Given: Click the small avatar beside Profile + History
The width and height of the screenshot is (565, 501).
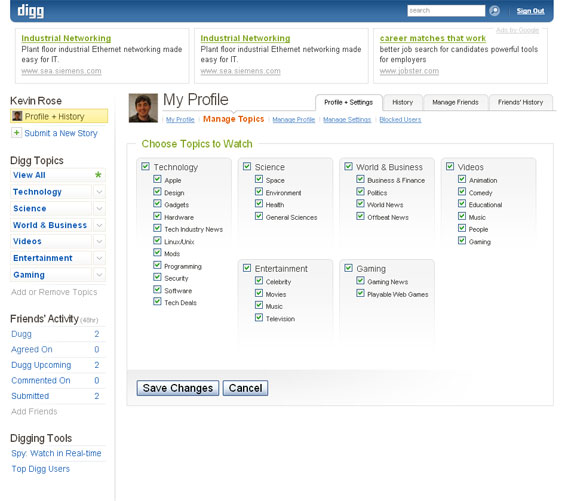Looking at the screenshot, I should pyautogui.click(x=17, y=116).
